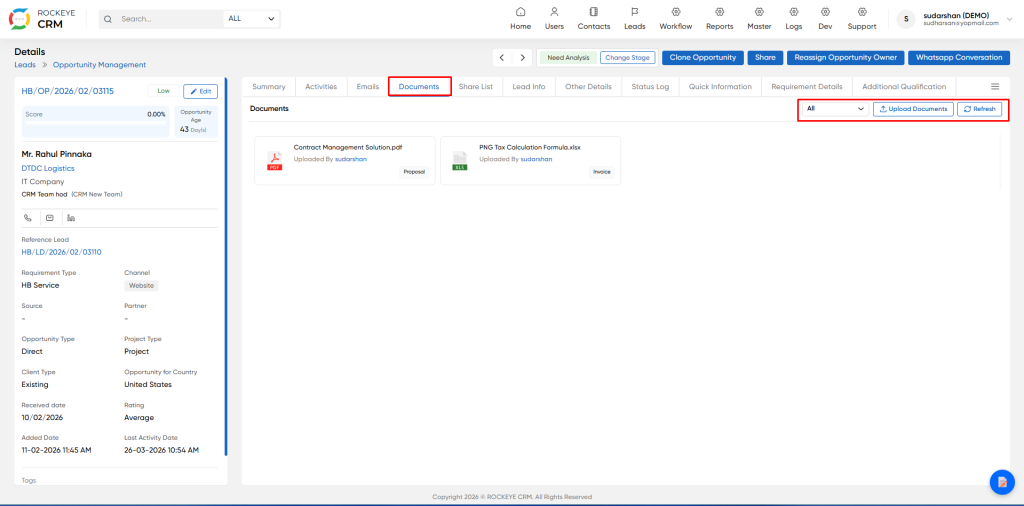
Task: Open the XLS icon of PNG Tax Calculation
Action: (460, 161)
